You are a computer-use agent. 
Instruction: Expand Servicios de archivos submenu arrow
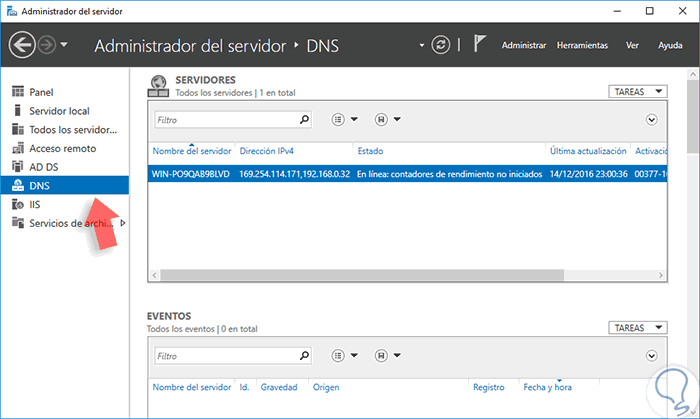[x=123, y=223]
